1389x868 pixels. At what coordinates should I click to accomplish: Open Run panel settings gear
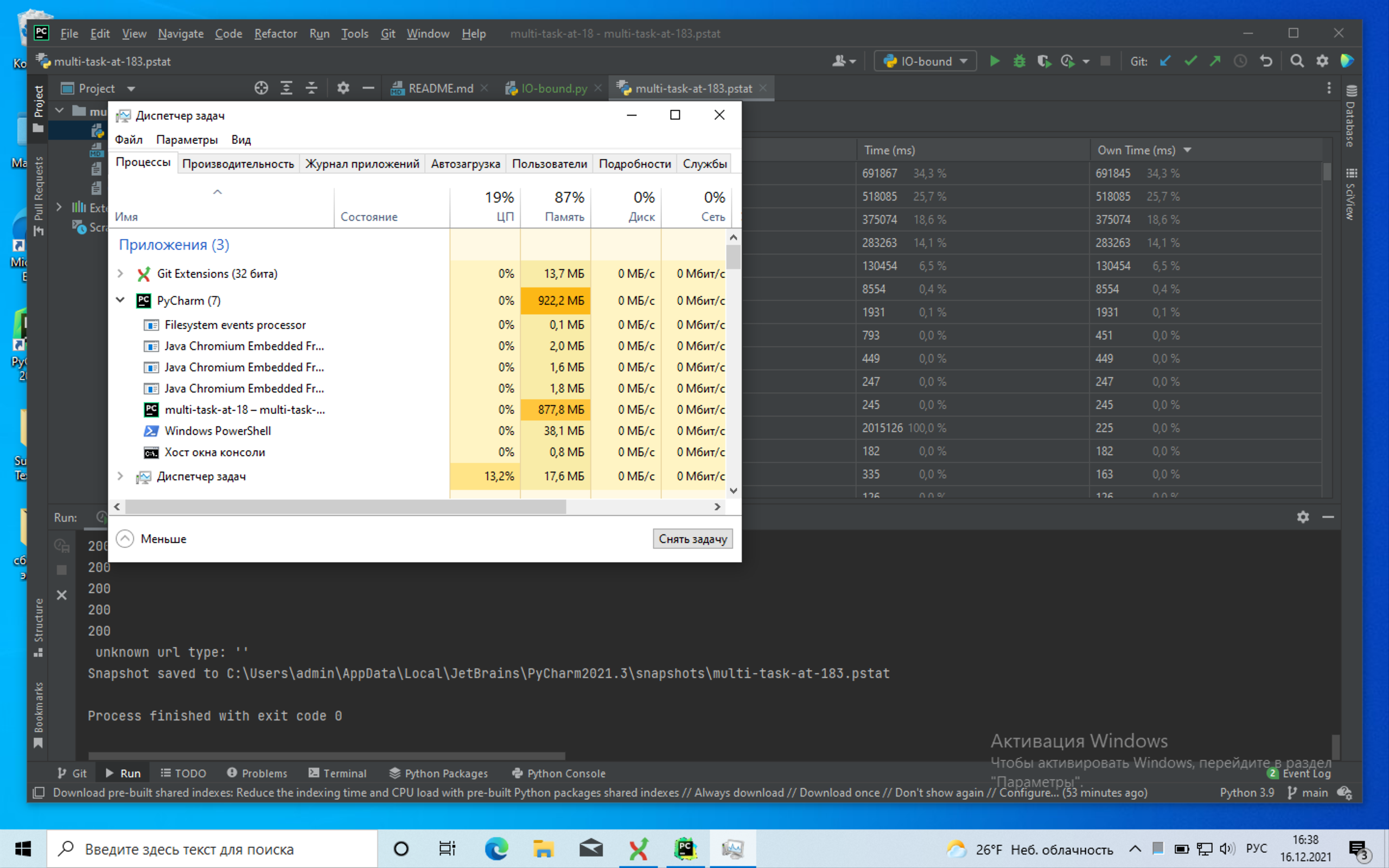point(1303,516)
